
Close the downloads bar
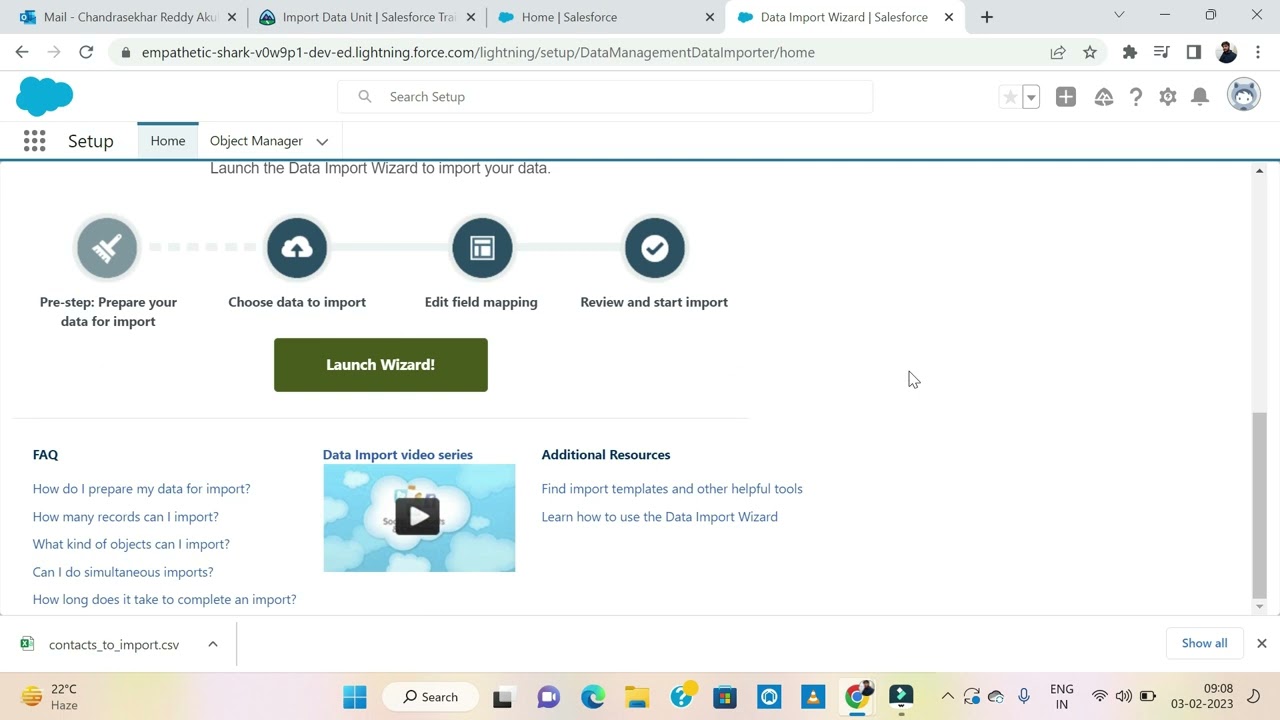point(1262,643)
